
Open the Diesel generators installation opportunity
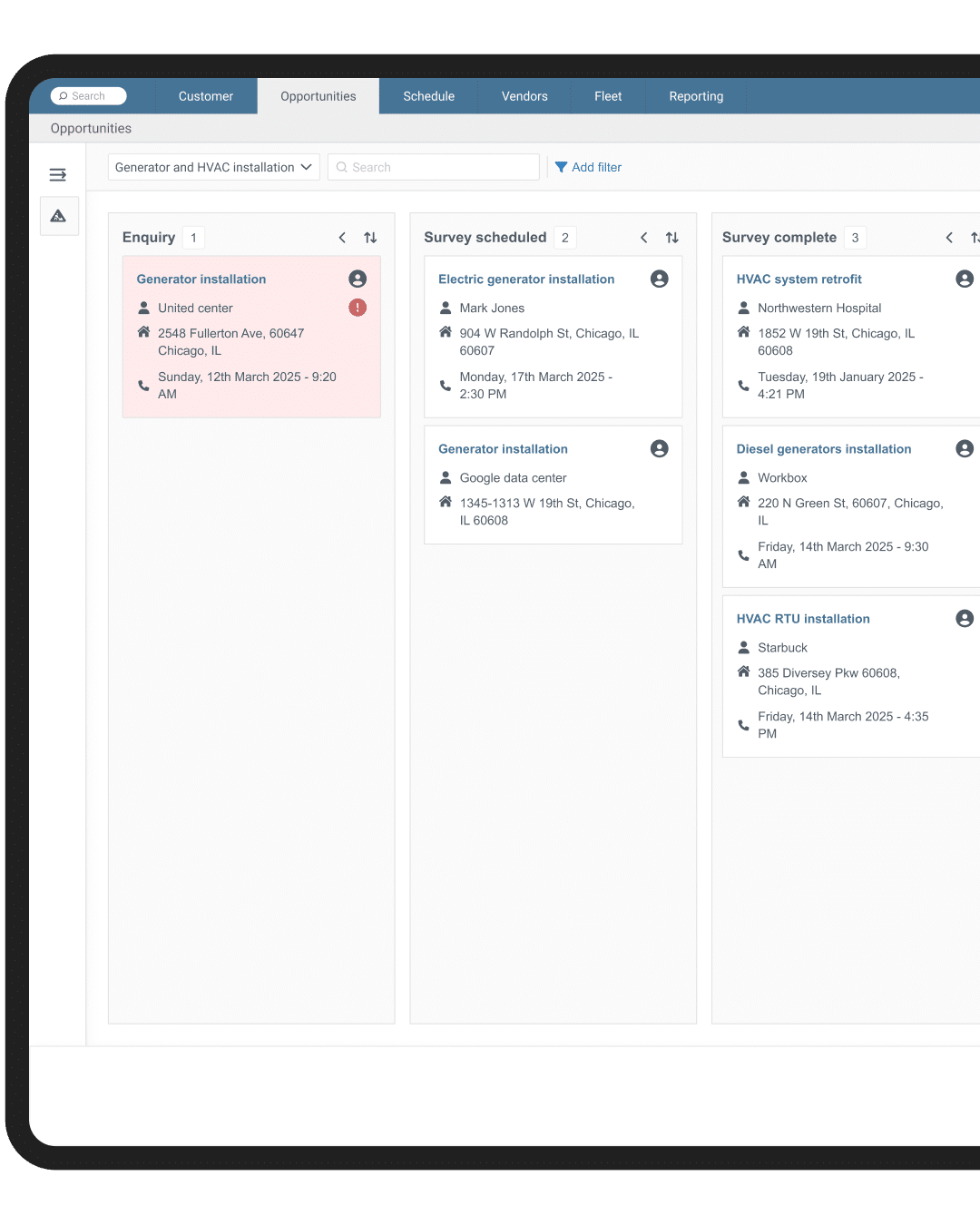click(x=823, y=448)
